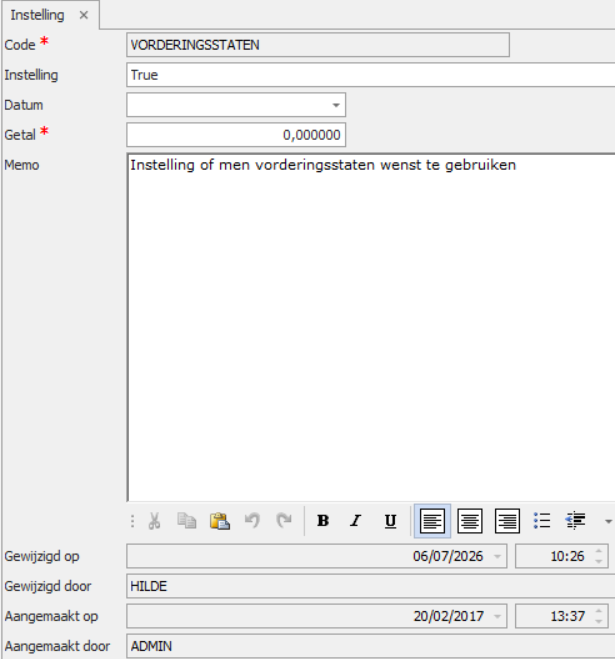Toggle Italic formatting

(356, 521)
